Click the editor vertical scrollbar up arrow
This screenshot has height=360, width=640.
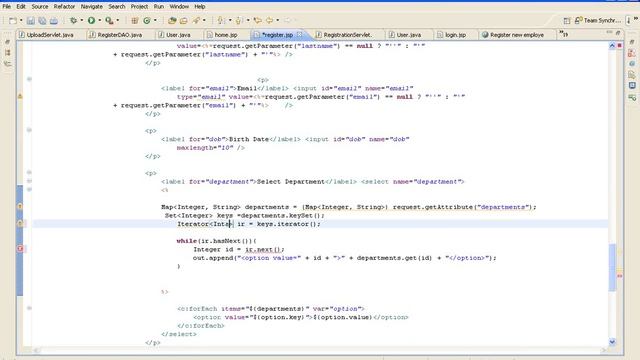[612, 46]
